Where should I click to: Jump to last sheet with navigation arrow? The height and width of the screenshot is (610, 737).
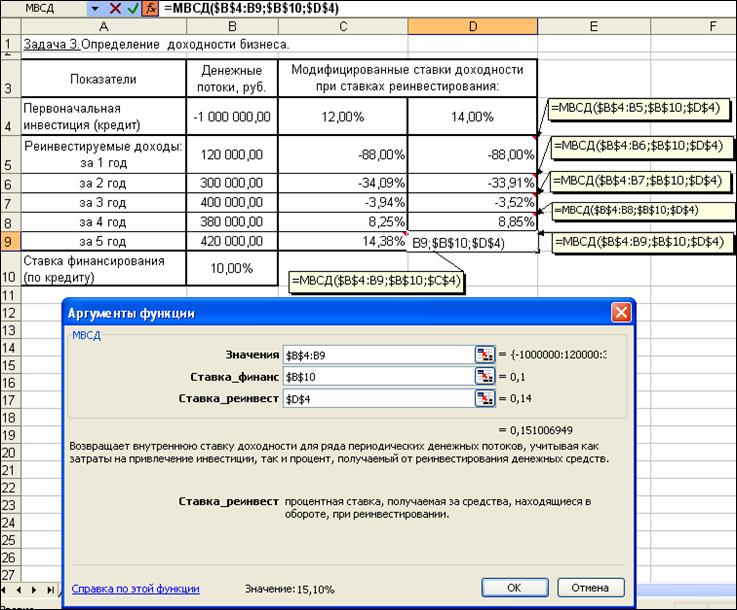[49, 589]
